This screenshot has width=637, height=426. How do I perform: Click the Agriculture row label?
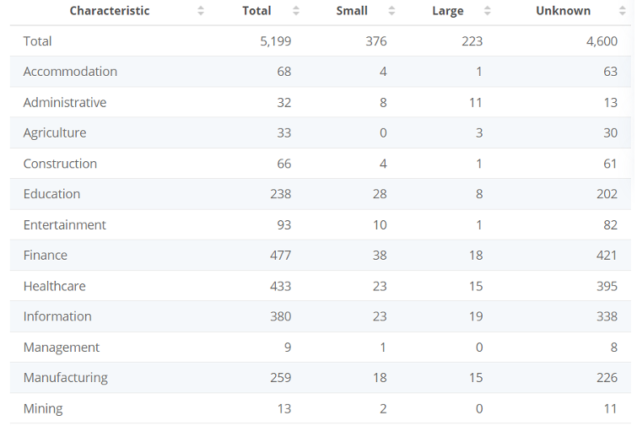pyautogui.click(x=55, y=133)
